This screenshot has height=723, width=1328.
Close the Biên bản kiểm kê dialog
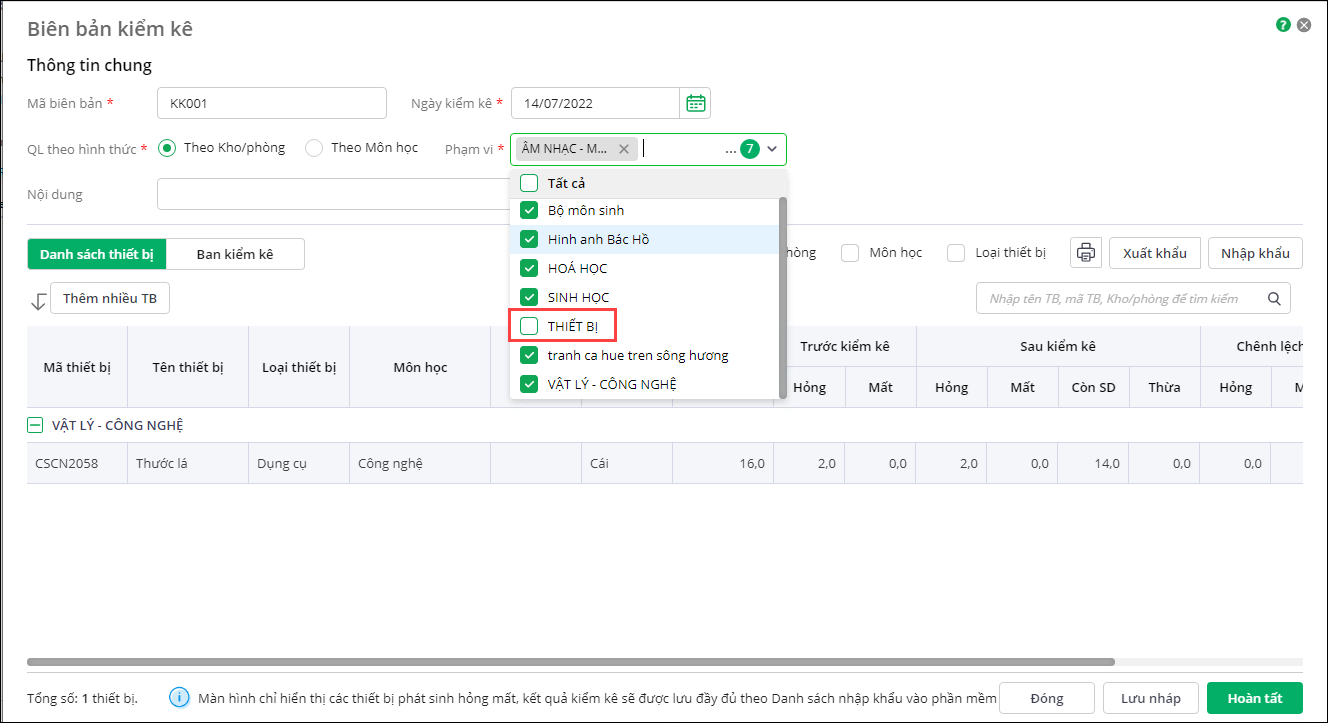coord(1304,25)
